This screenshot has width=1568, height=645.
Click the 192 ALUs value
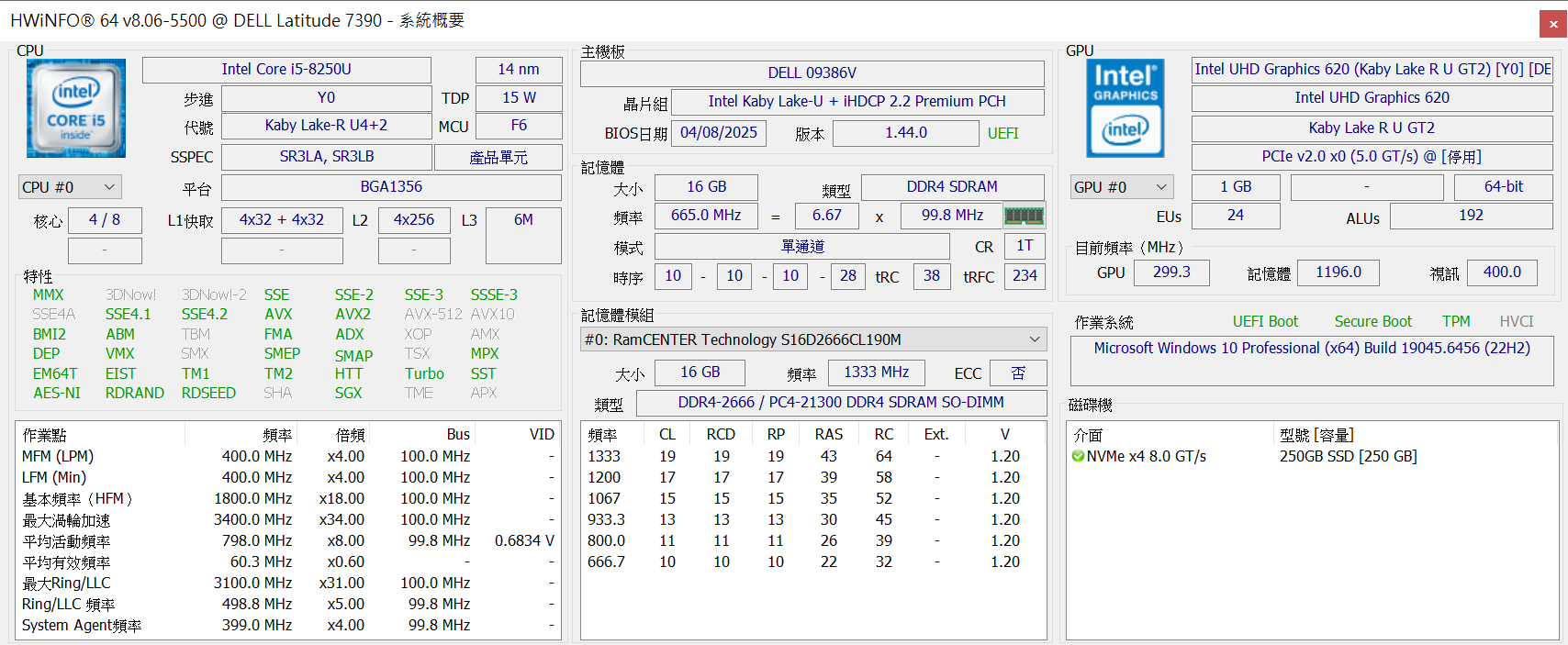coord(1471,216)
